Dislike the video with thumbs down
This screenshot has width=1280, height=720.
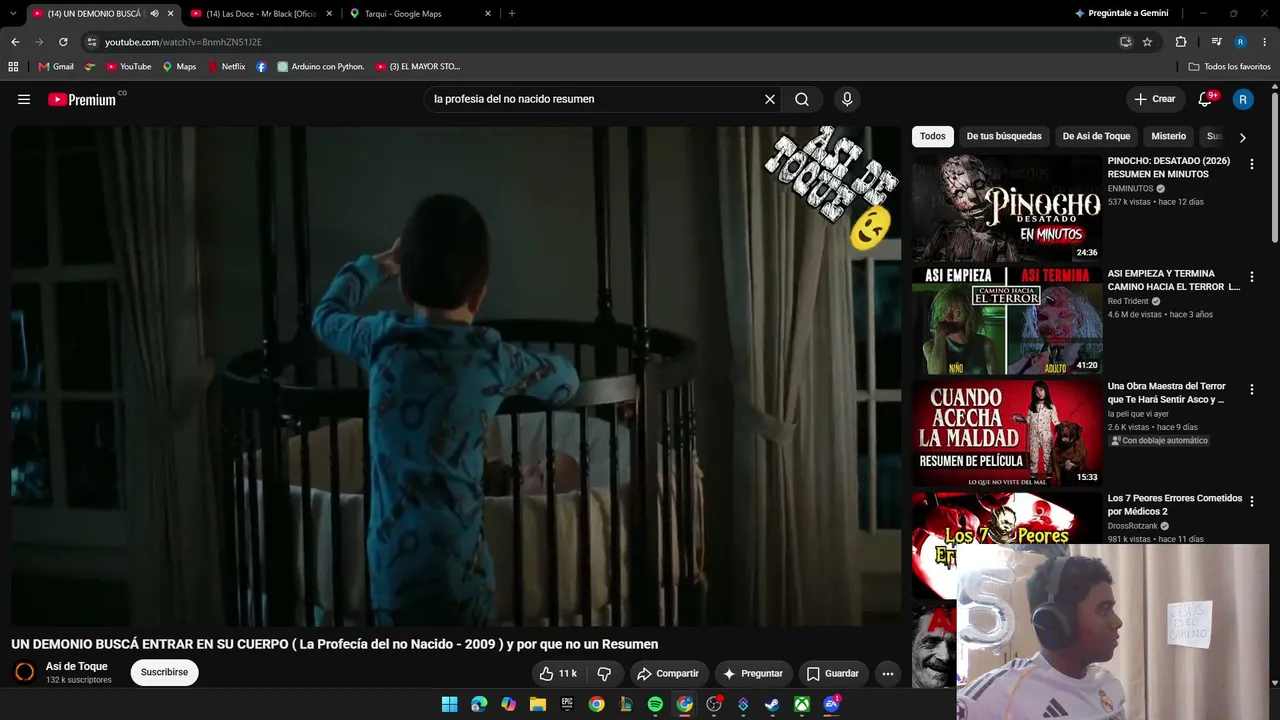pyautogui.click(x=604, y=674)
